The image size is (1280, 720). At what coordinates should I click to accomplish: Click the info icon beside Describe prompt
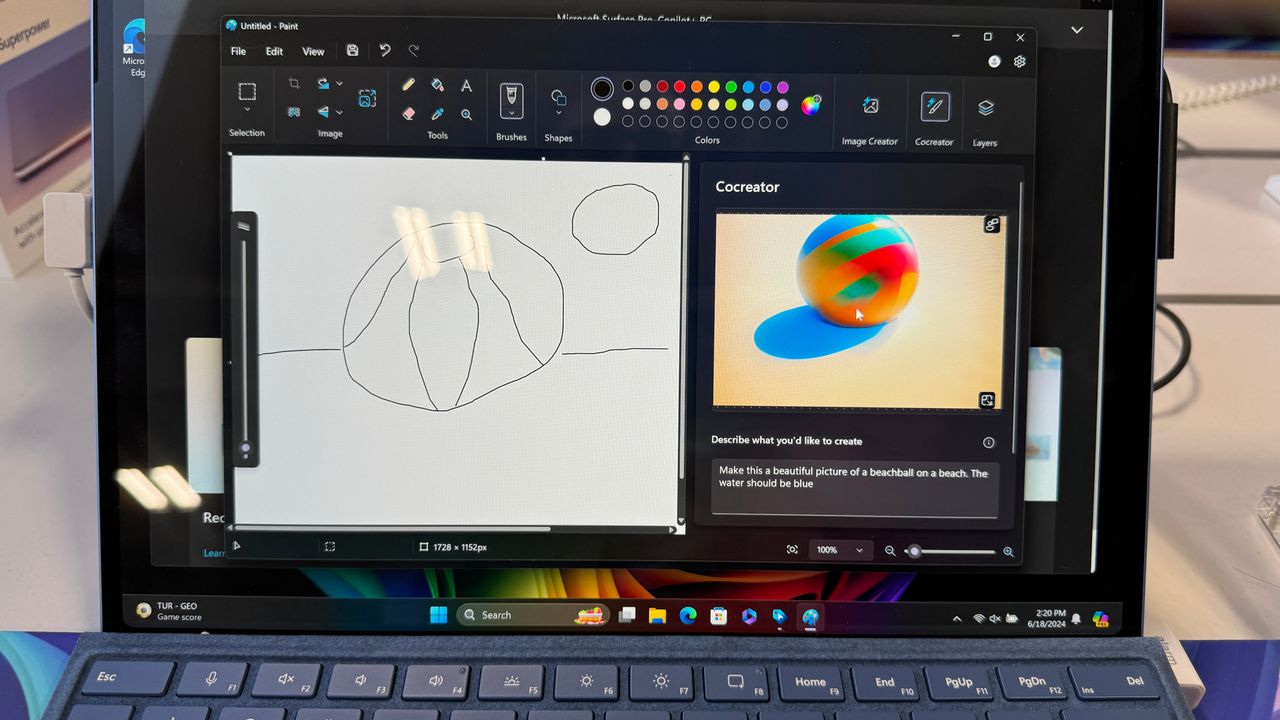pos(989,442)
